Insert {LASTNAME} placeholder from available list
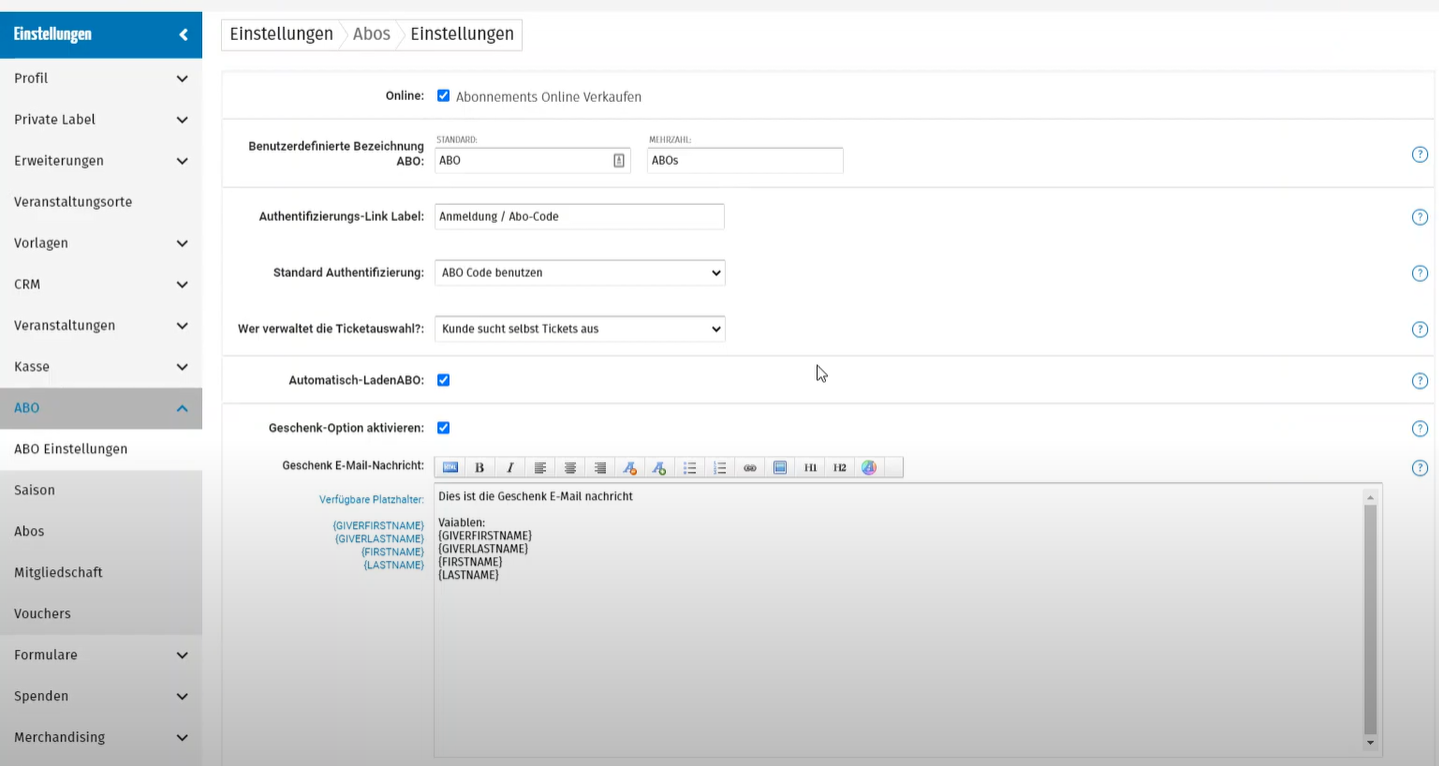1439x766 pixels. coord(394,565)
